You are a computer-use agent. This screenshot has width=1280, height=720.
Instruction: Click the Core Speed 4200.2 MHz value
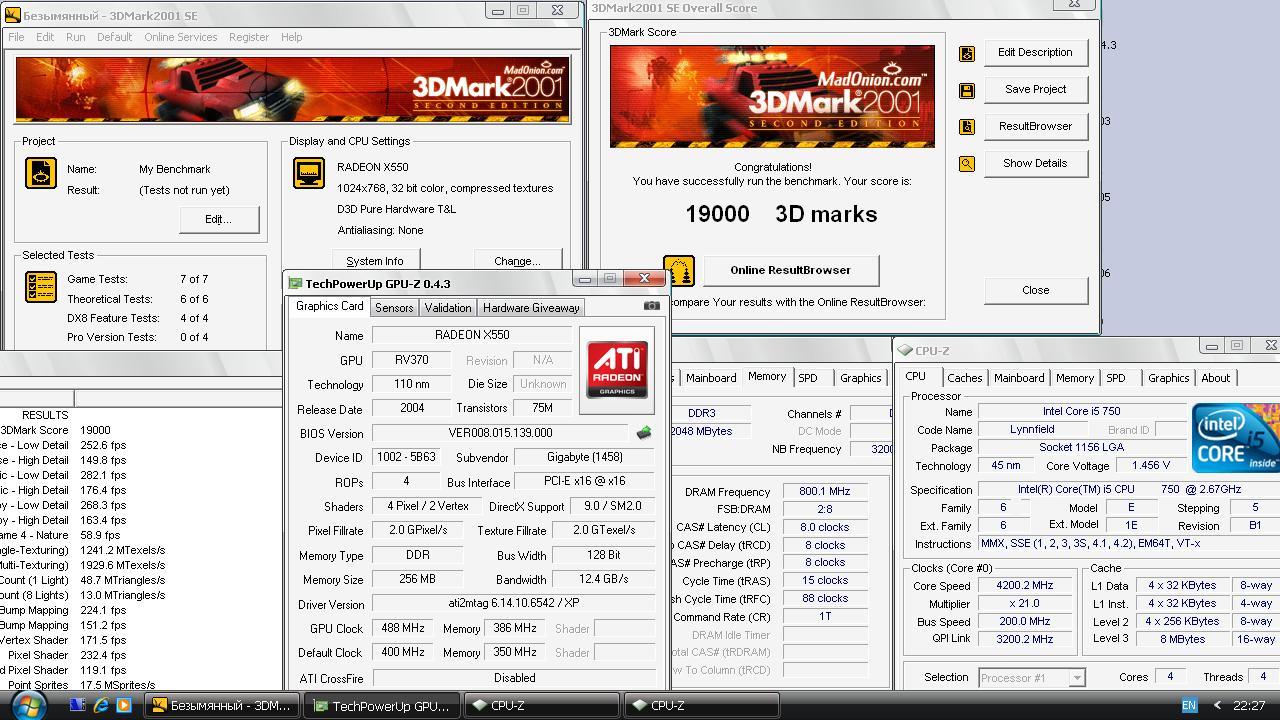coord(1024,586)
